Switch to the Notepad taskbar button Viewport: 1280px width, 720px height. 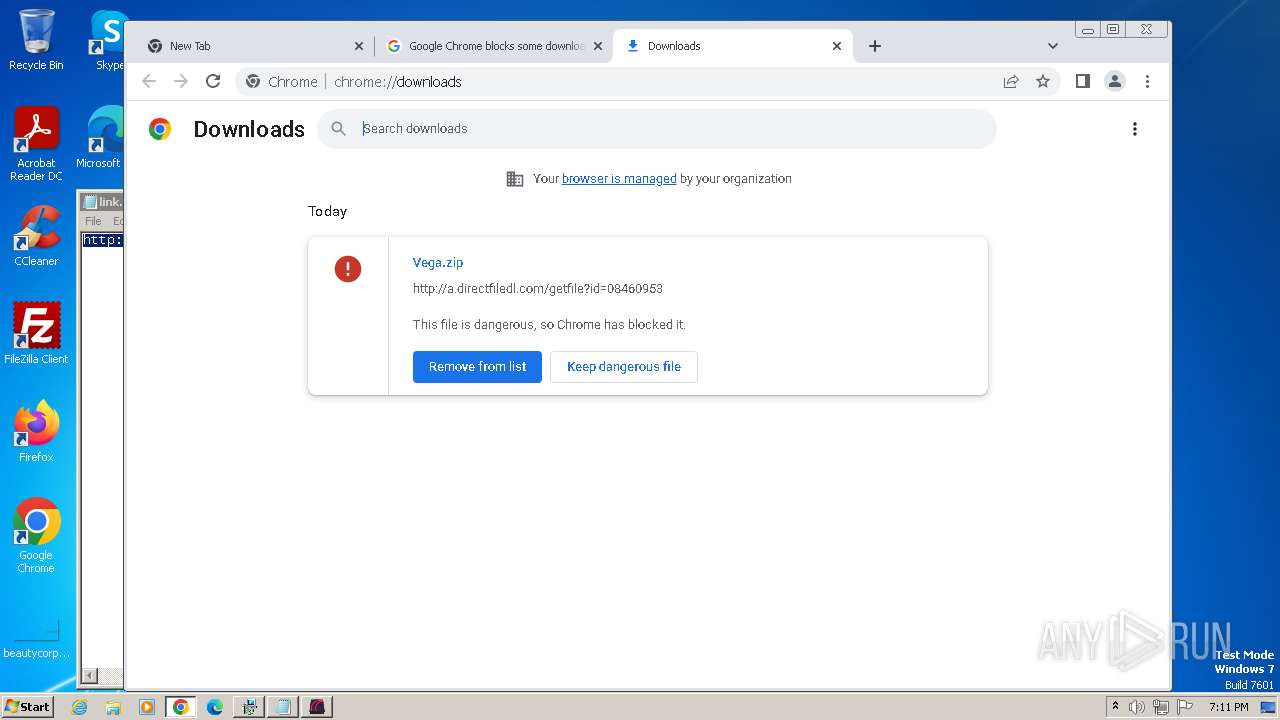283,707
